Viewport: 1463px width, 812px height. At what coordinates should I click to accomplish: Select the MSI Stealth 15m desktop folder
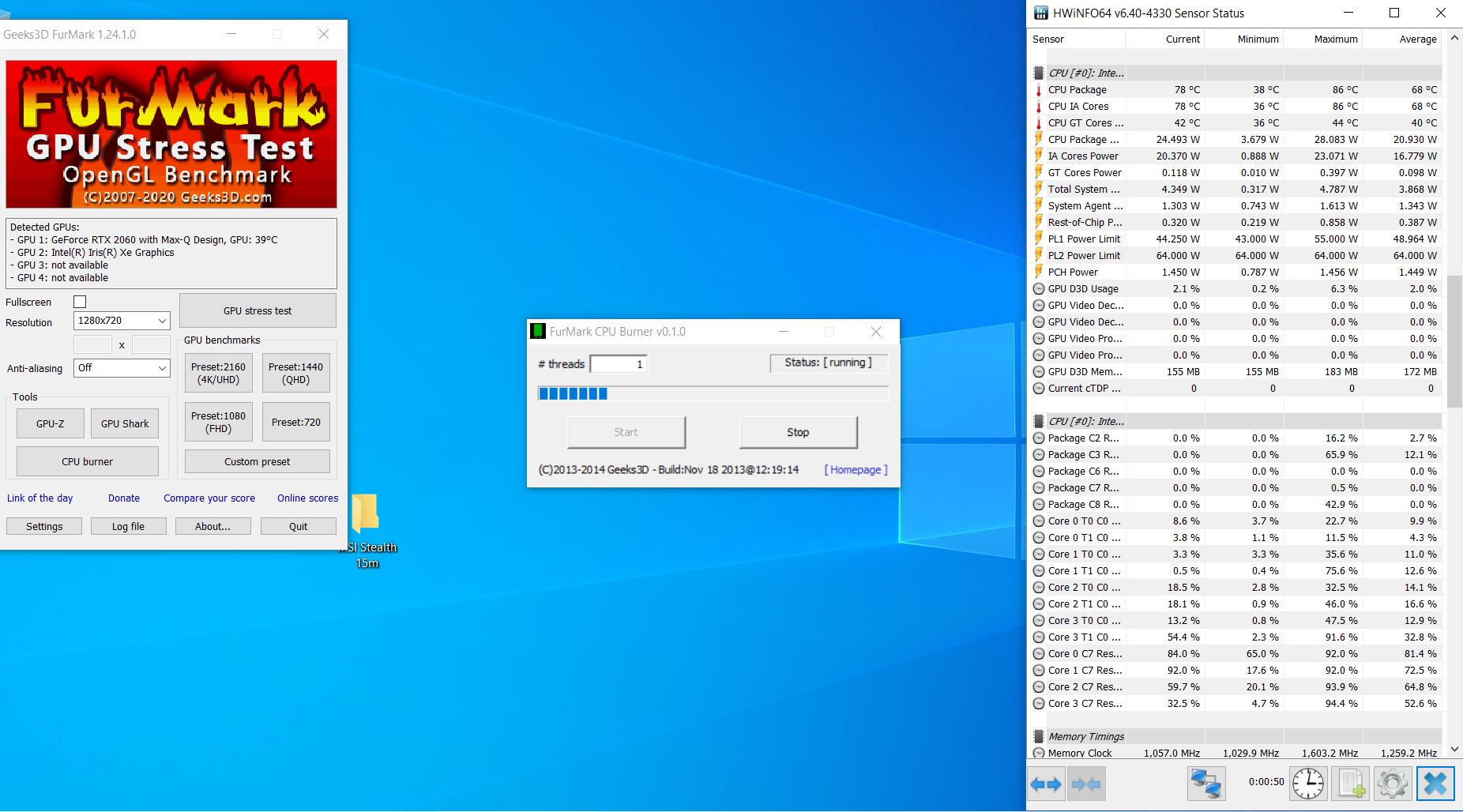click(x=367, y=531)
